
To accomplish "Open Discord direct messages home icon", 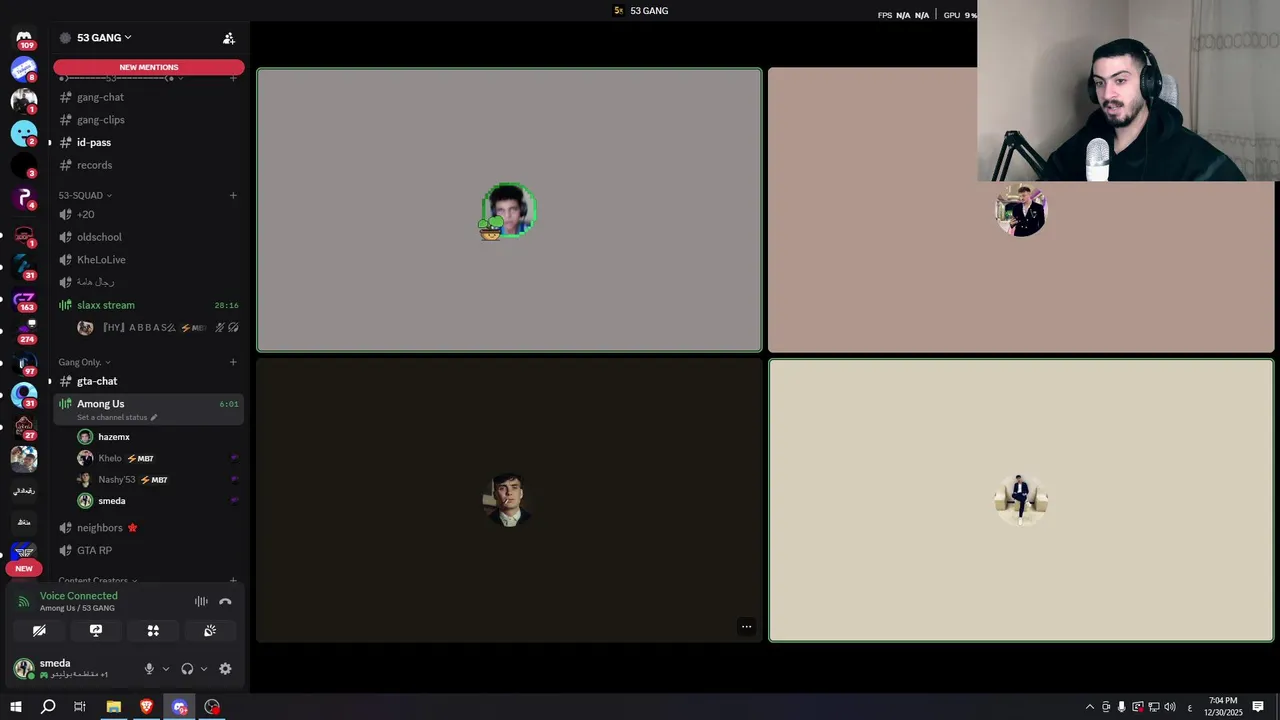I will pos(24,37).
